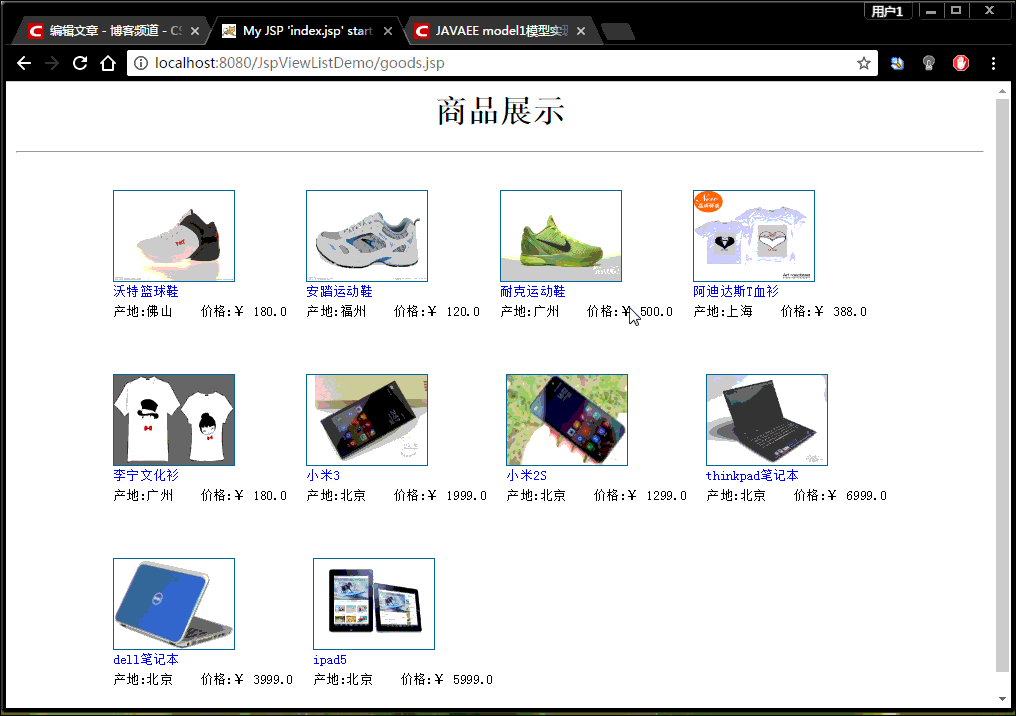
Task: Open the browser home page
Action: [x=108, y=63]
